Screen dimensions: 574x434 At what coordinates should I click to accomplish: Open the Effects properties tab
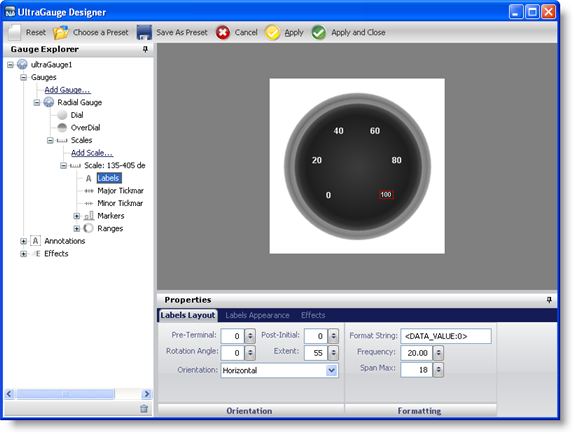tap(313, 315)
